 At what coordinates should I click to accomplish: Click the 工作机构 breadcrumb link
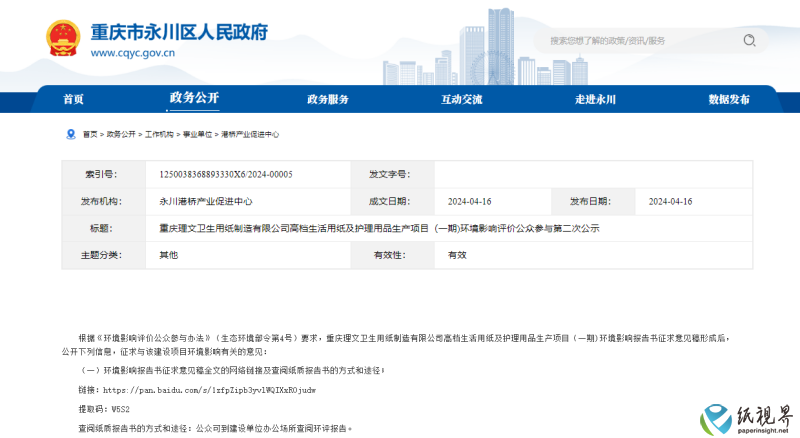pos(159,134)
